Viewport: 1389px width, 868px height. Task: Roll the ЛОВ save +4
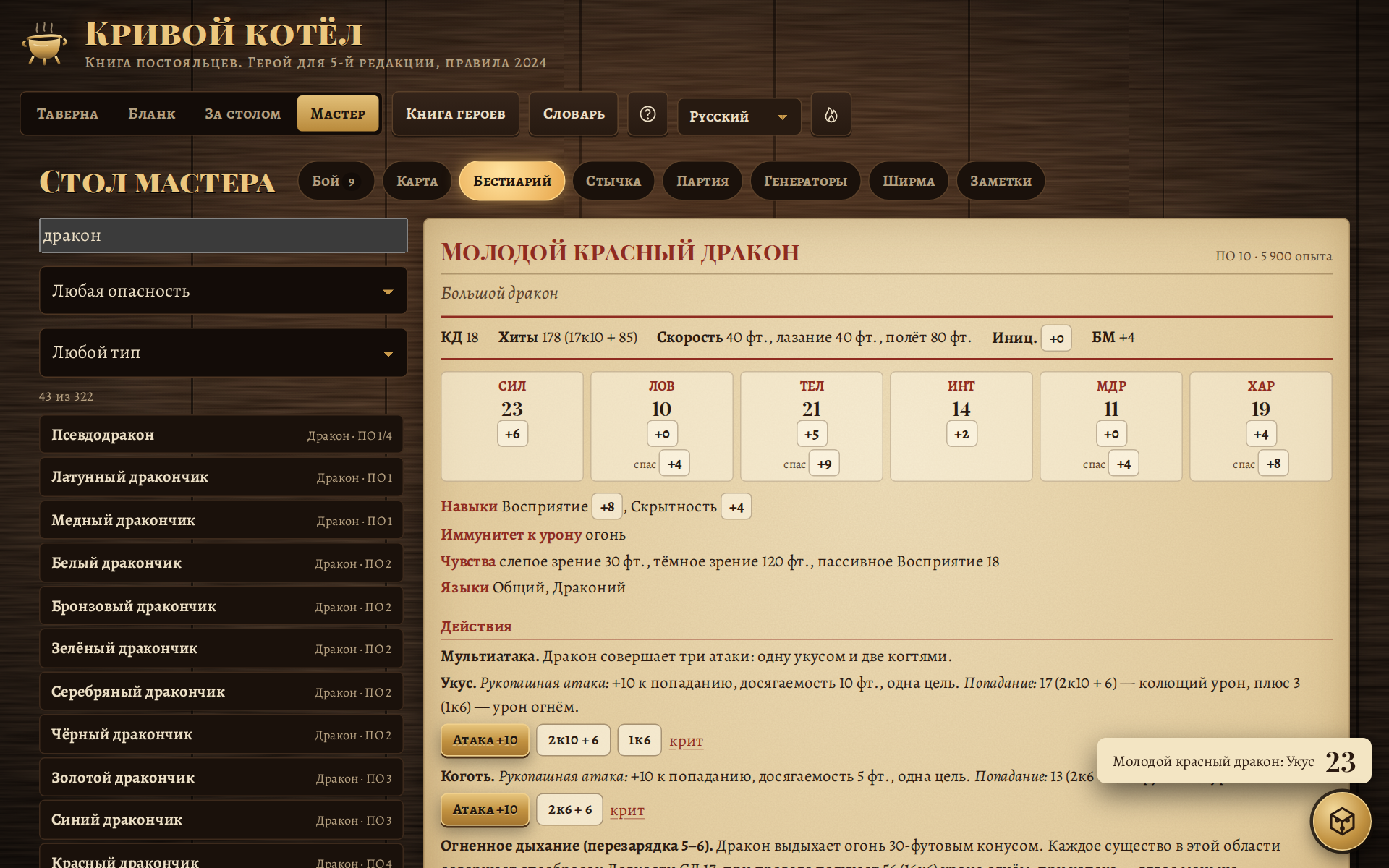tap(674, 464)
